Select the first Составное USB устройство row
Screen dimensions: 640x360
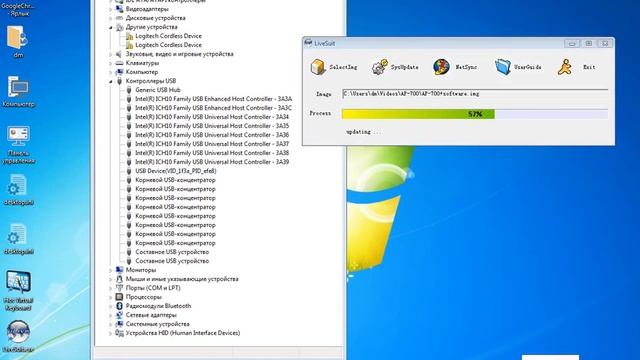click(x=172, y=252)
